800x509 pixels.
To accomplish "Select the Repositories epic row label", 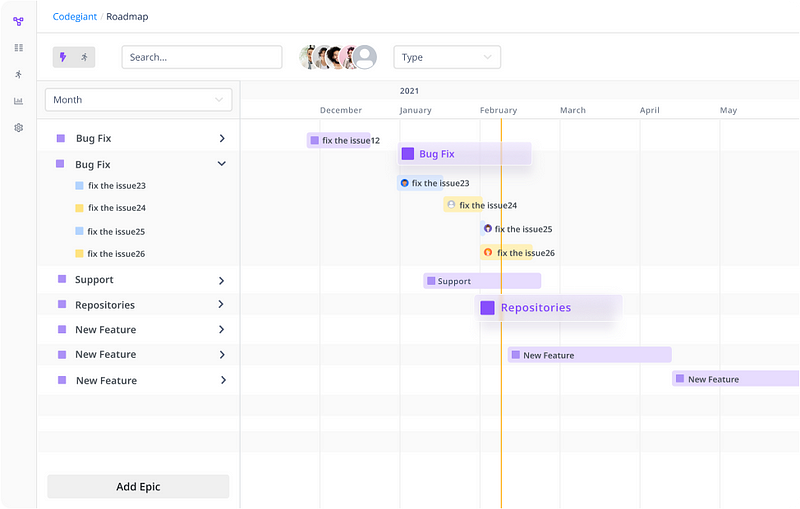I will pos(105,305).
